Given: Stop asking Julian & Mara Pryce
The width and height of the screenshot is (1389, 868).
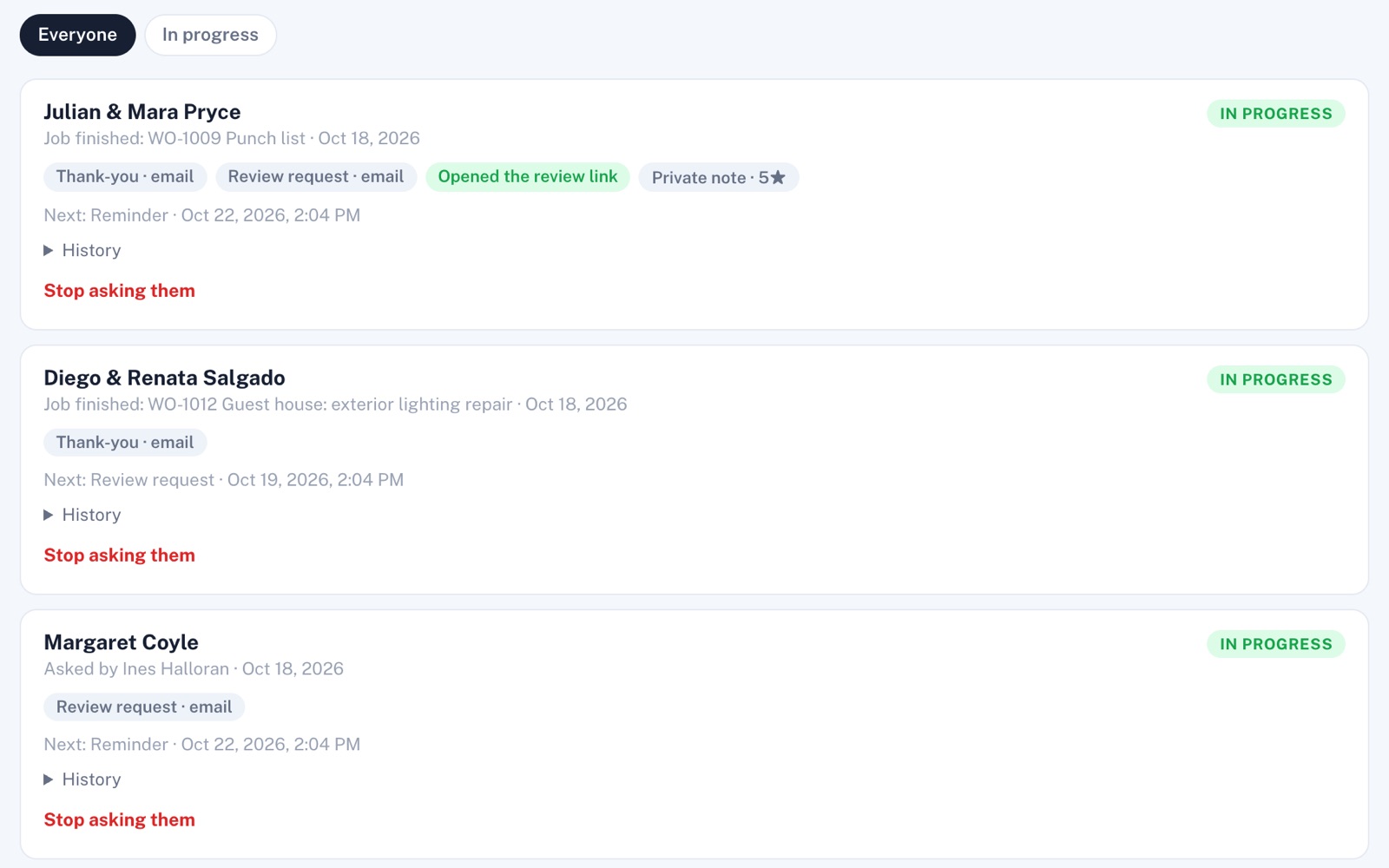Looking at the screenshot, I should click(120, 291).
